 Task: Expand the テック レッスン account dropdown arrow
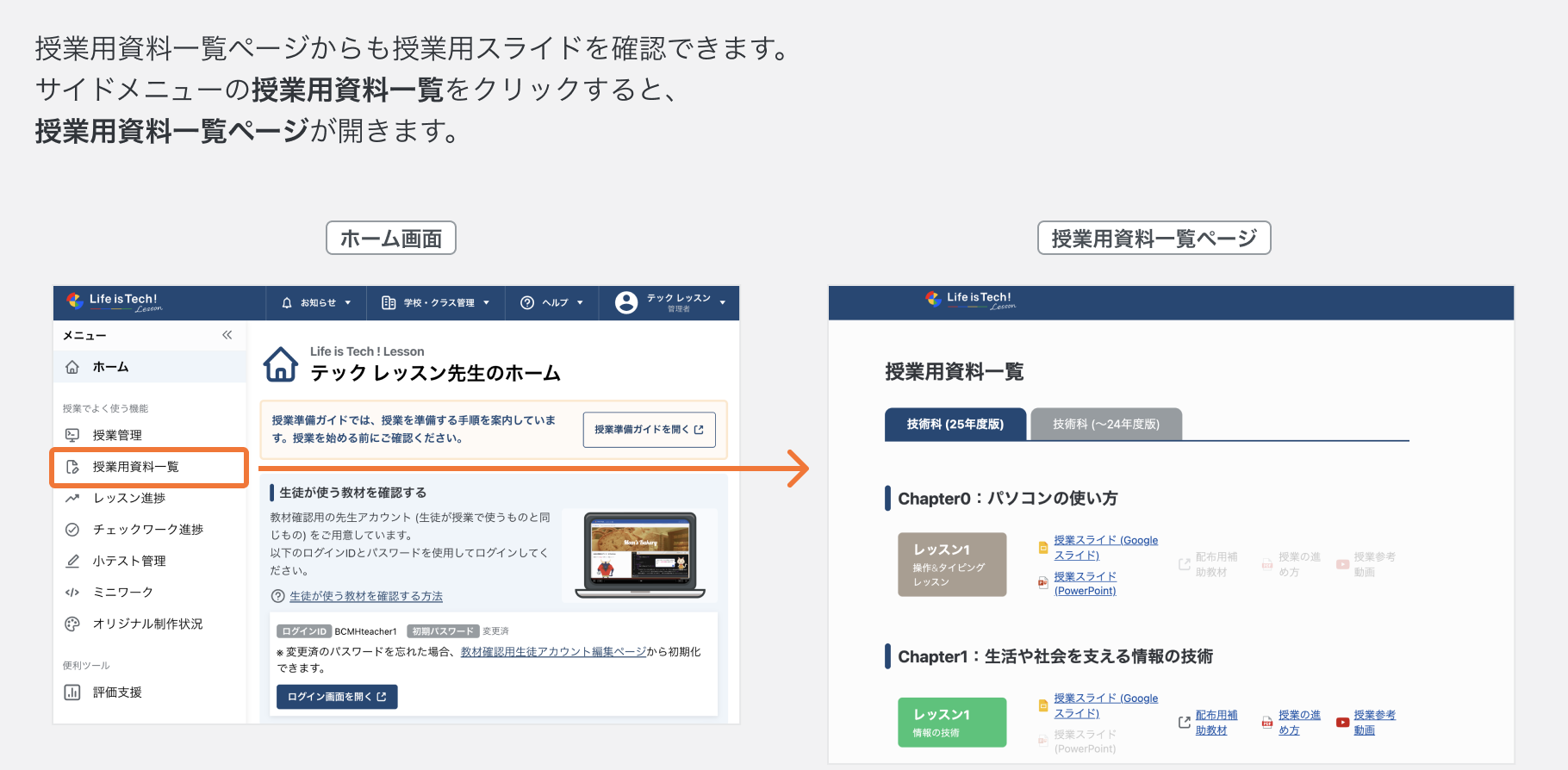[x=722, y=303]
